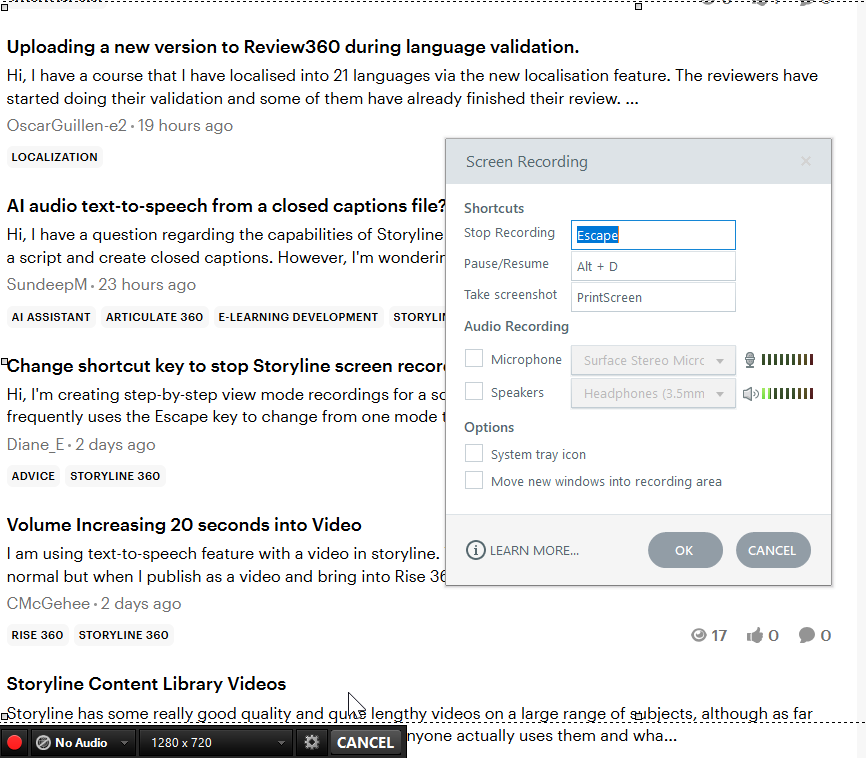
Task: Select STORYLINE 360 tag beside RISE 360
Action: [124, 635]
